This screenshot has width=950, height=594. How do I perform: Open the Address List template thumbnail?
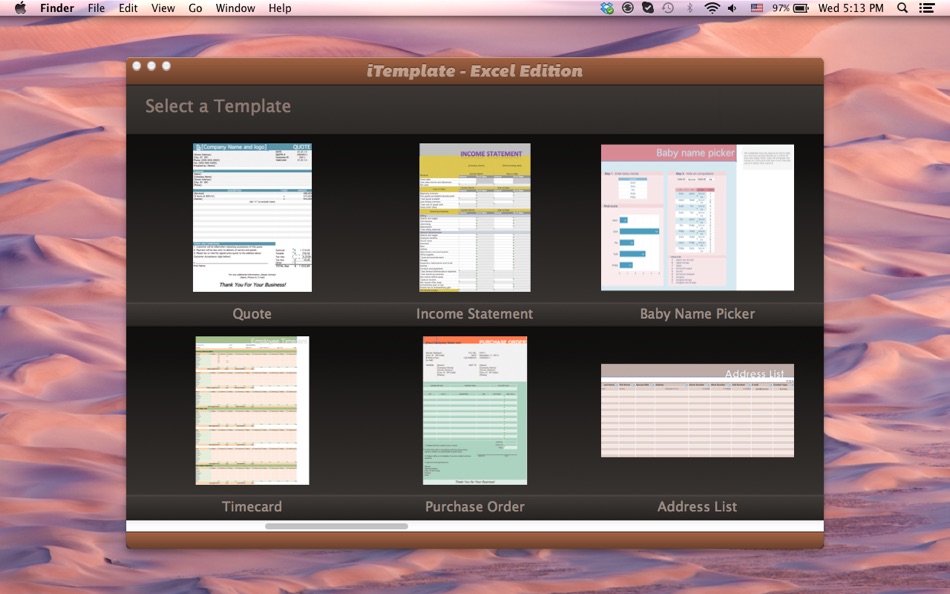tap(697, 410)
